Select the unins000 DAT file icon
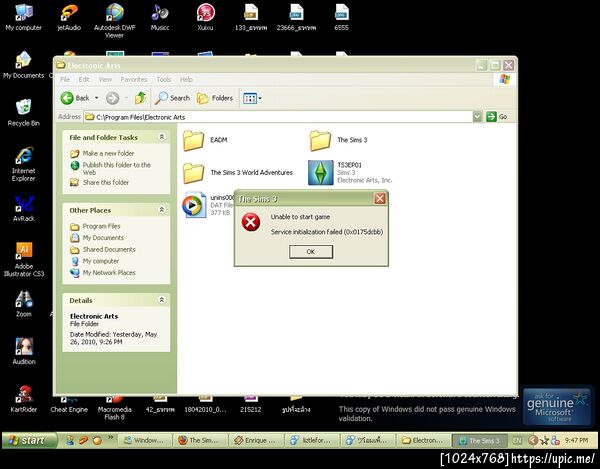The image size is (600, 469). pos(194,205)
